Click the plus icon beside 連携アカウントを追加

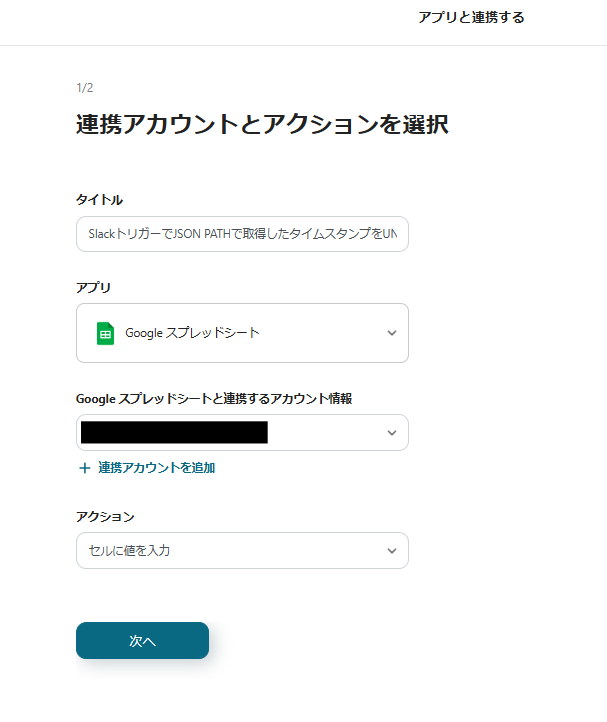tap(84, 467)
